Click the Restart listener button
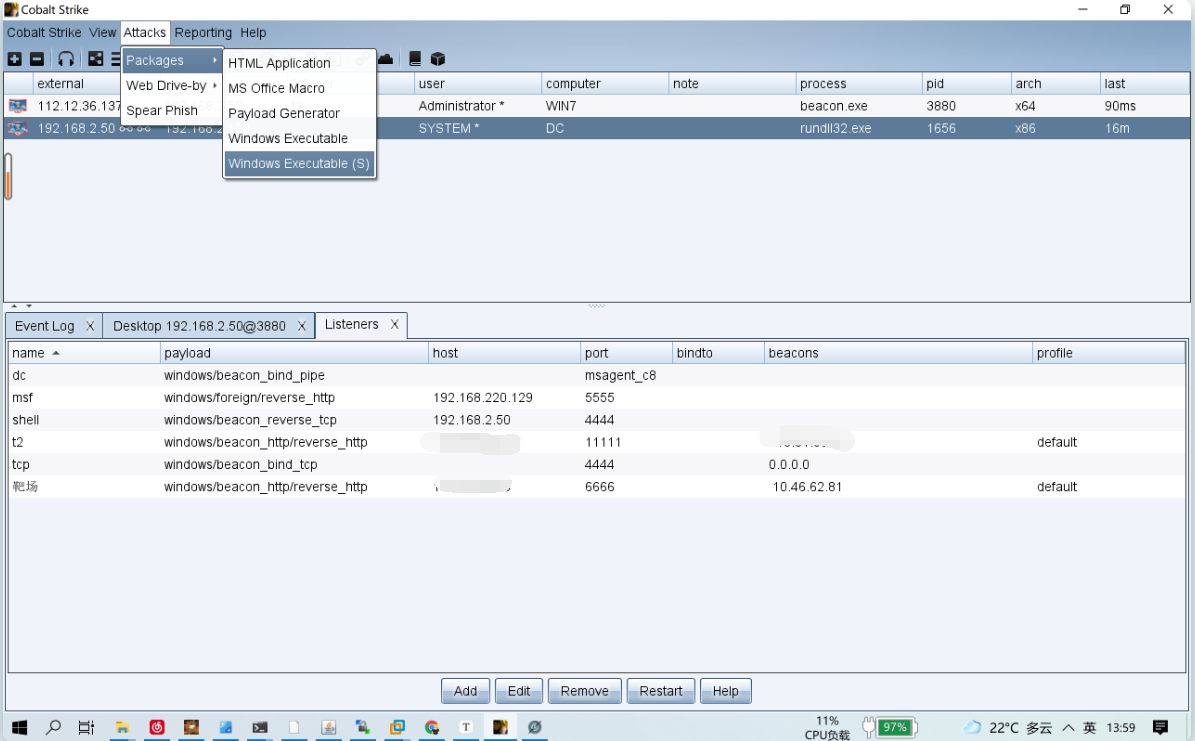 click(x=661, y=691)
